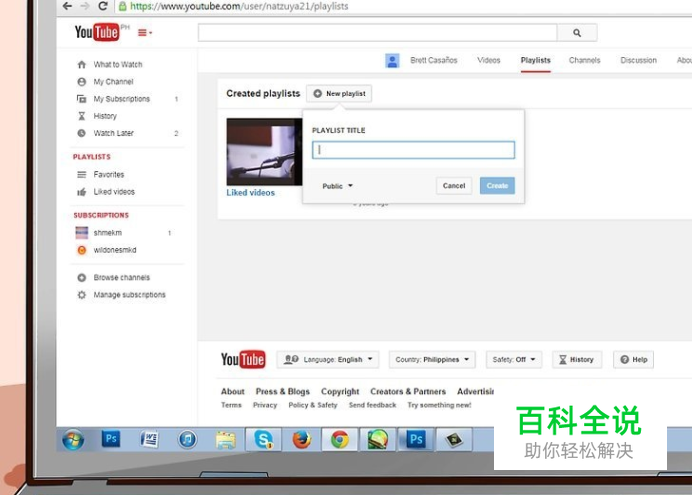Switch to Chrome in the taskbar
The height and width of the screenshot is (495, 692).
point(340,439)
